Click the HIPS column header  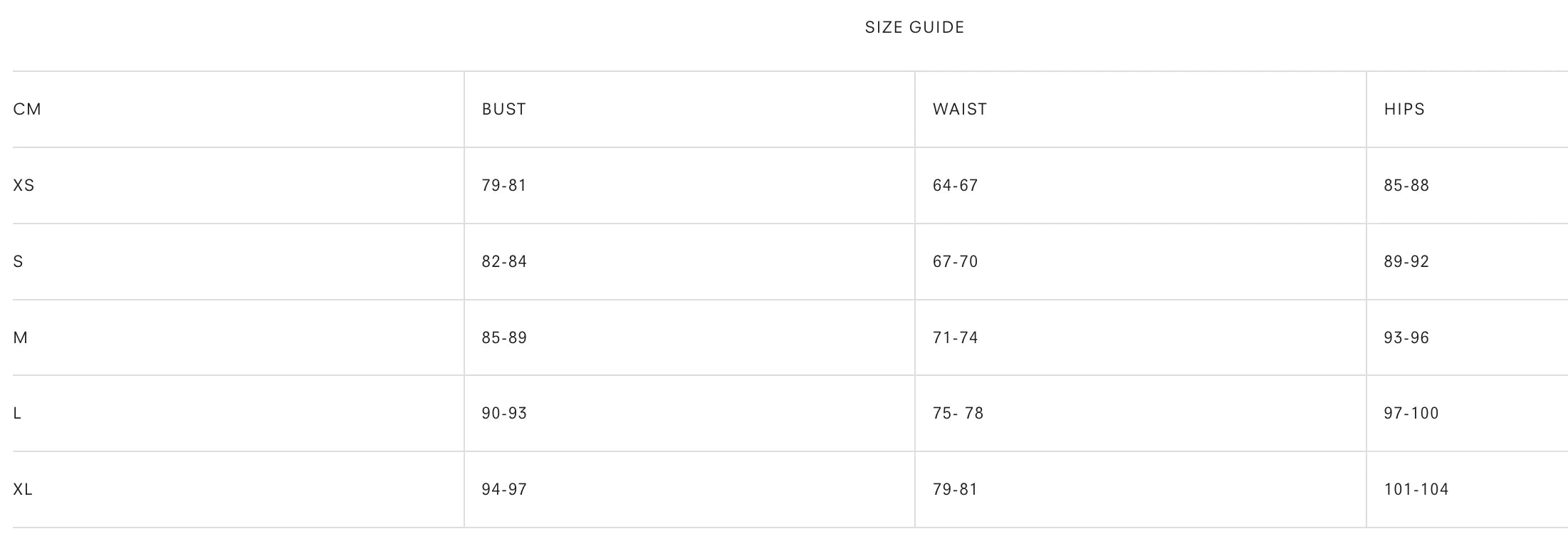[x=1404, y=110]
